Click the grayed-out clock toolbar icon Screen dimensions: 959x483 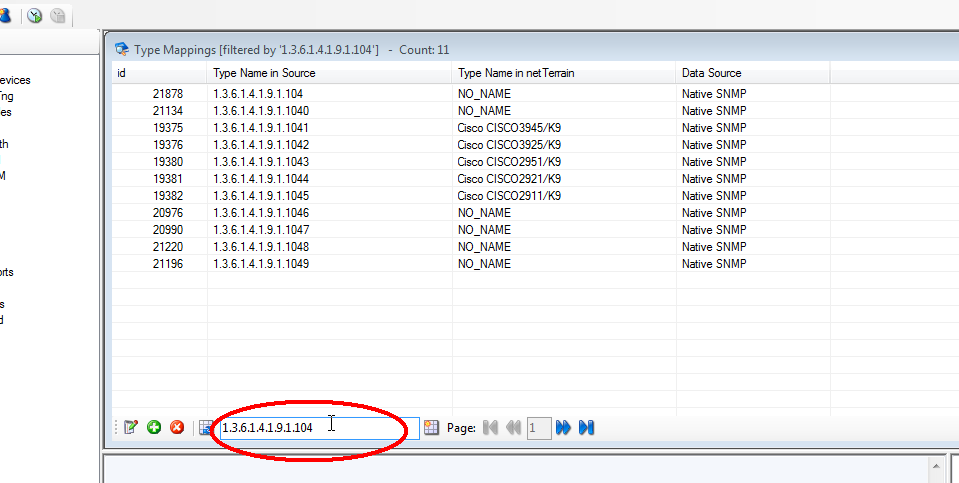pyautogui.click(x=59, y=15)
